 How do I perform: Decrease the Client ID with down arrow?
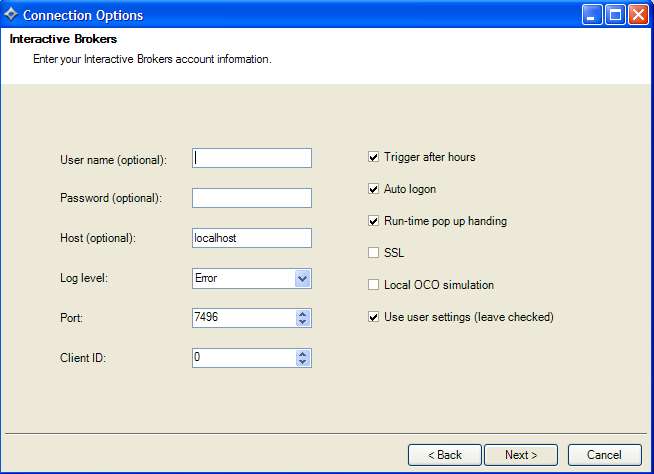[303, 362]
